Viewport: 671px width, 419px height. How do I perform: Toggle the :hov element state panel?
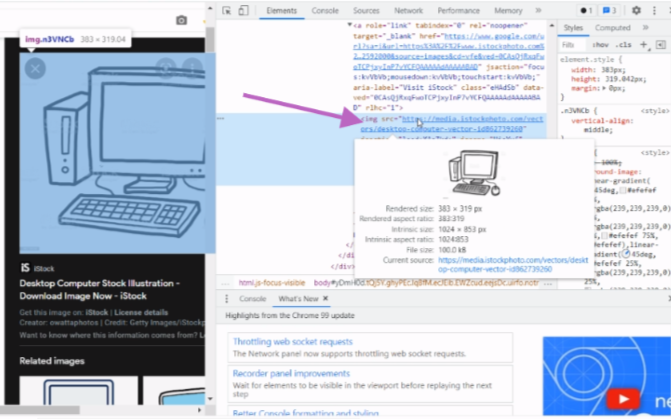point(600,45)
